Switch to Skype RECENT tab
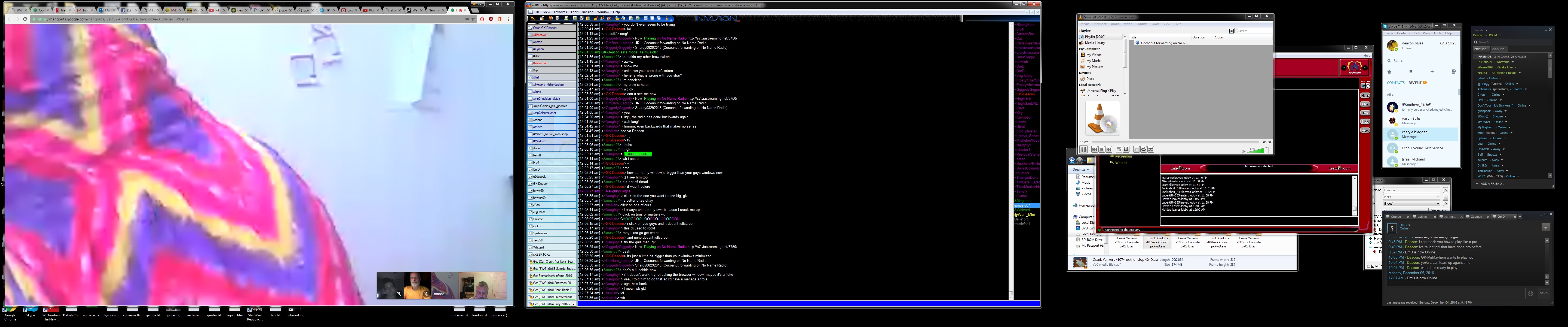1568x327 pixels. coord(1415,83)
